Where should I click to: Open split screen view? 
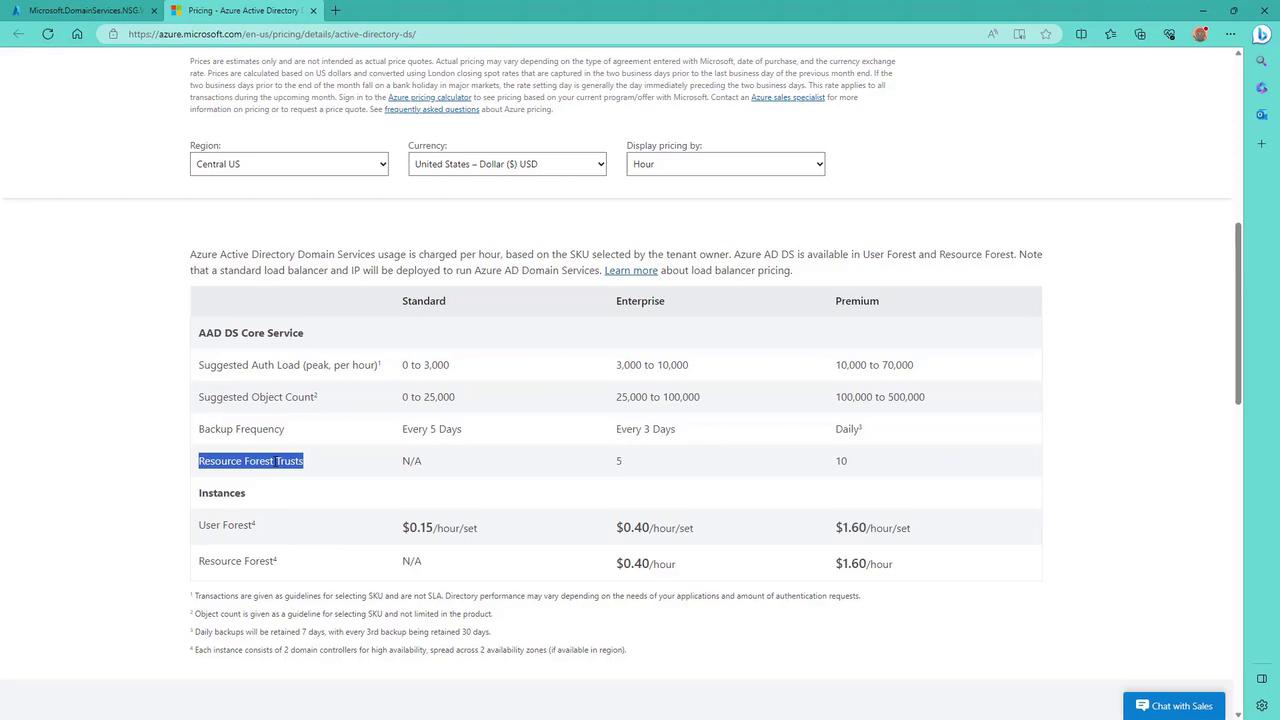click(x=1081, y=34)
